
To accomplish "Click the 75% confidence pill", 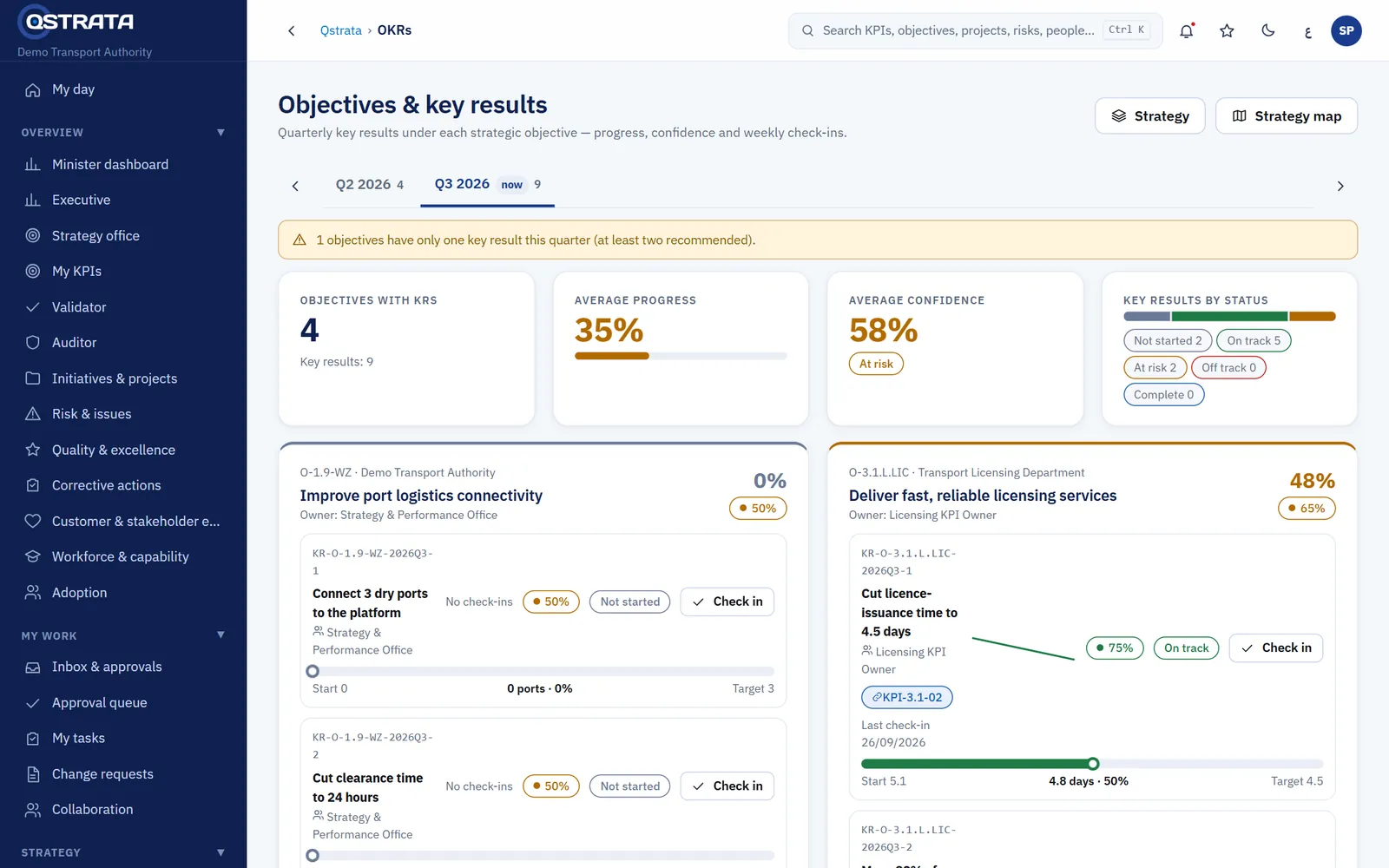I will [x=1115, y=648].
